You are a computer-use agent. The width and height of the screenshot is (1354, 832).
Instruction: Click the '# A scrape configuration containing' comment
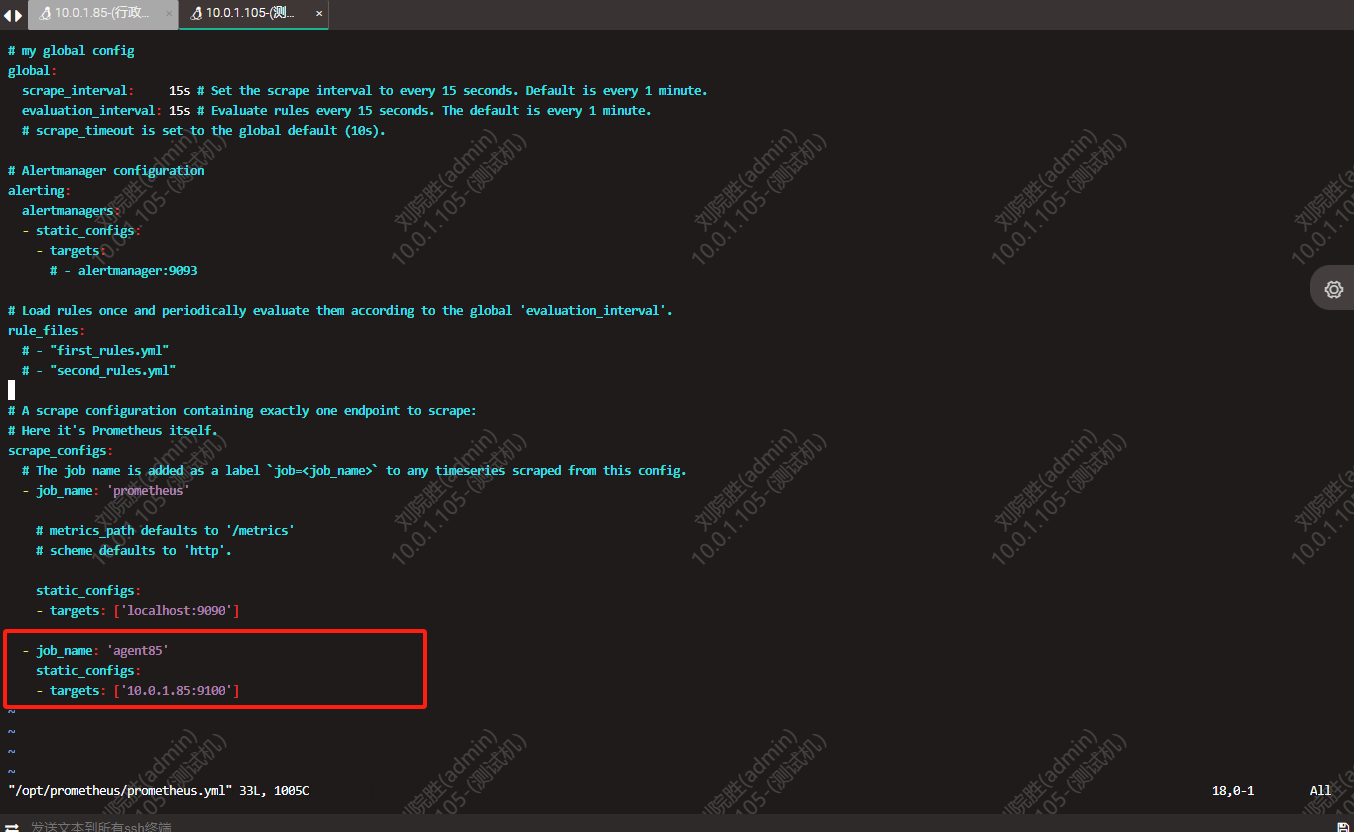(x=243, y=410)
